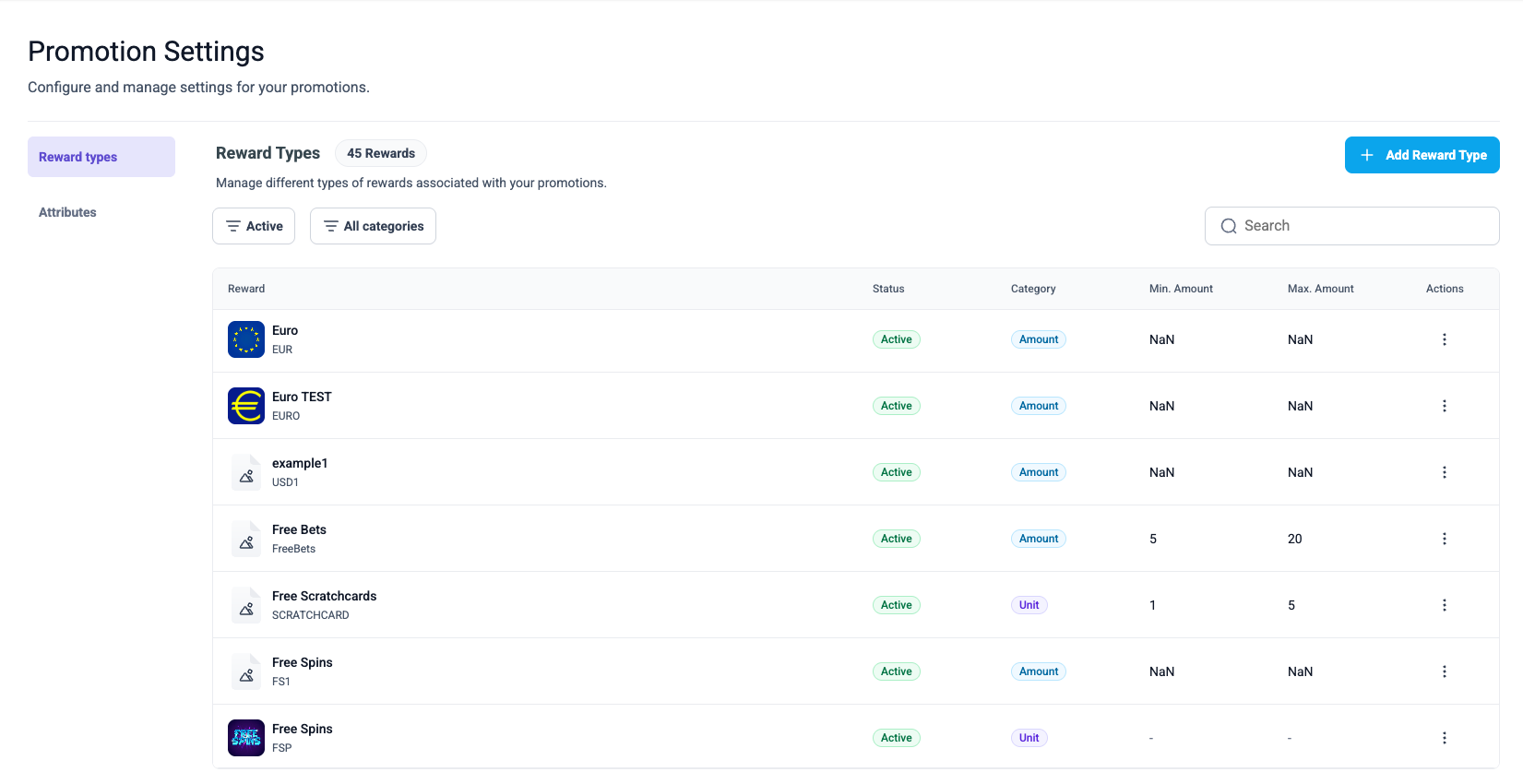This screenshot has height=784, width=1523.
Task: Click the max amount 20 for Free Bets
Action: coord(1295,539)
